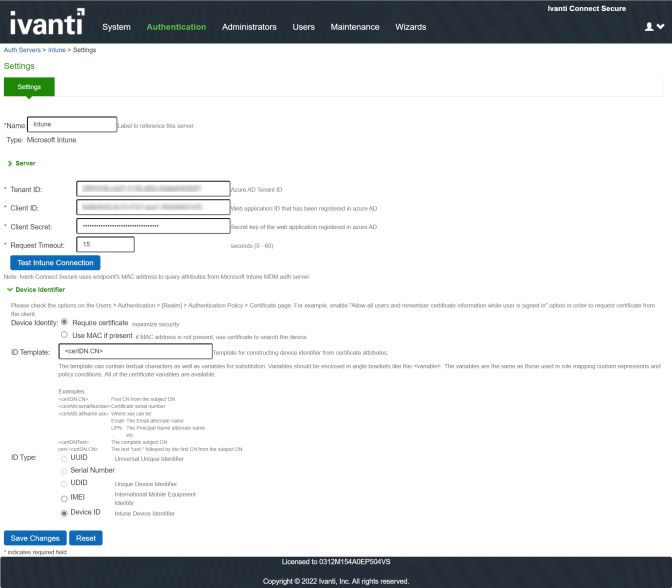The height and width of the screenshot is (588, 672).
Task: Click the 'Type: Microsoft Intune' text
Action: [x=41, y=140]
